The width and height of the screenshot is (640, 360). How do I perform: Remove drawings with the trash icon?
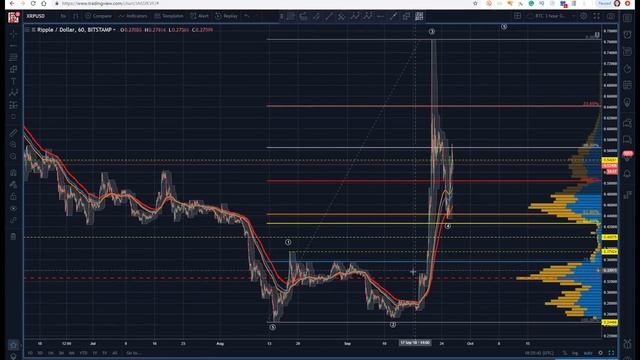[13, 236]
